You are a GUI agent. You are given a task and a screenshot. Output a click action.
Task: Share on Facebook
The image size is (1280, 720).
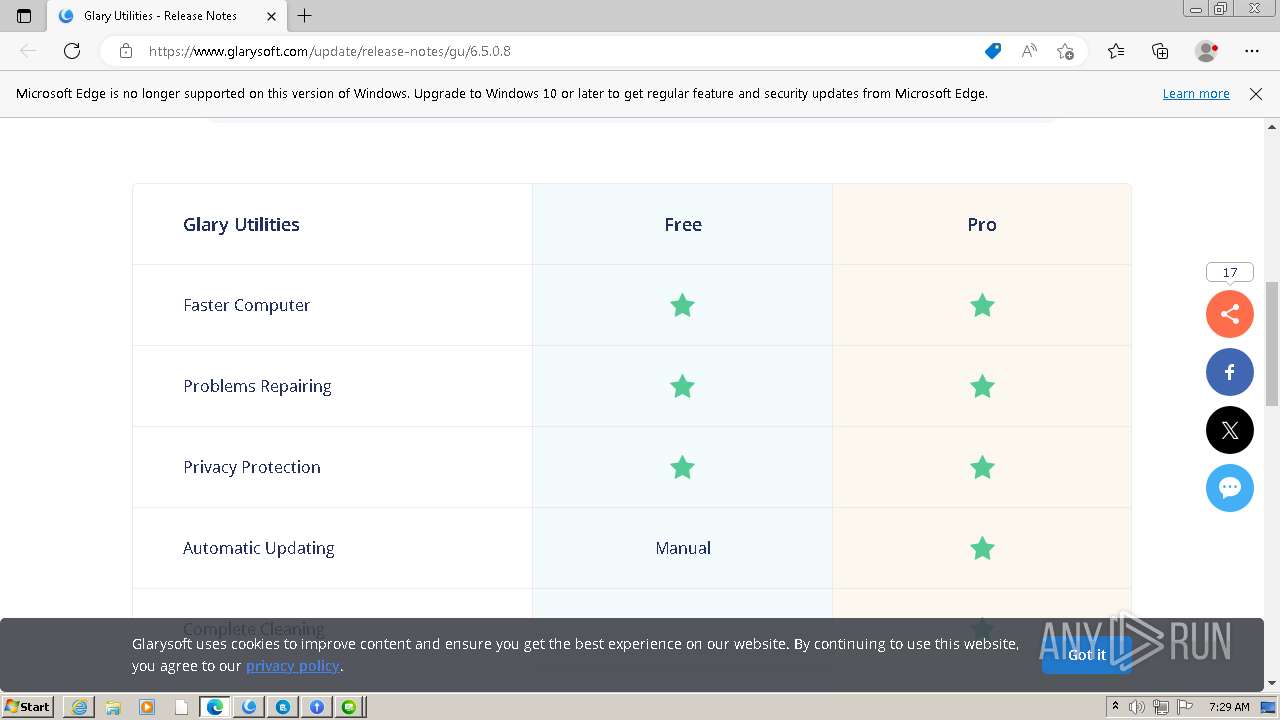(1230, 372)
